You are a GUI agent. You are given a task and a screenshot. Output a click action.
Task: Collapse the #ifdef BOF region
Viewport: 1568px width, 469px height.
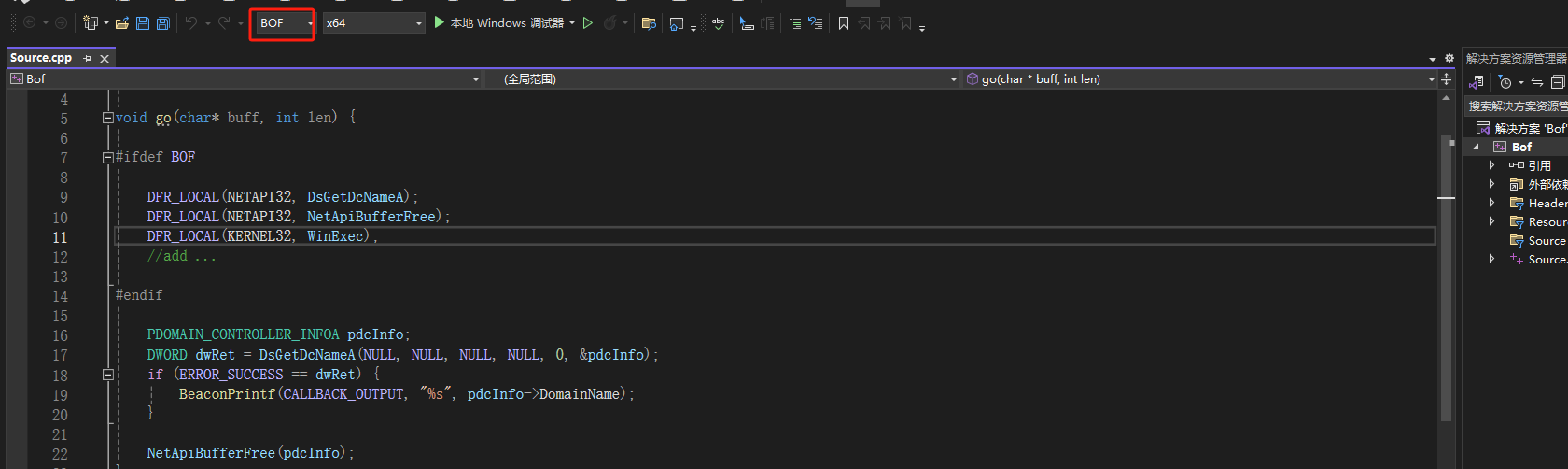click(x=108, y=158)
